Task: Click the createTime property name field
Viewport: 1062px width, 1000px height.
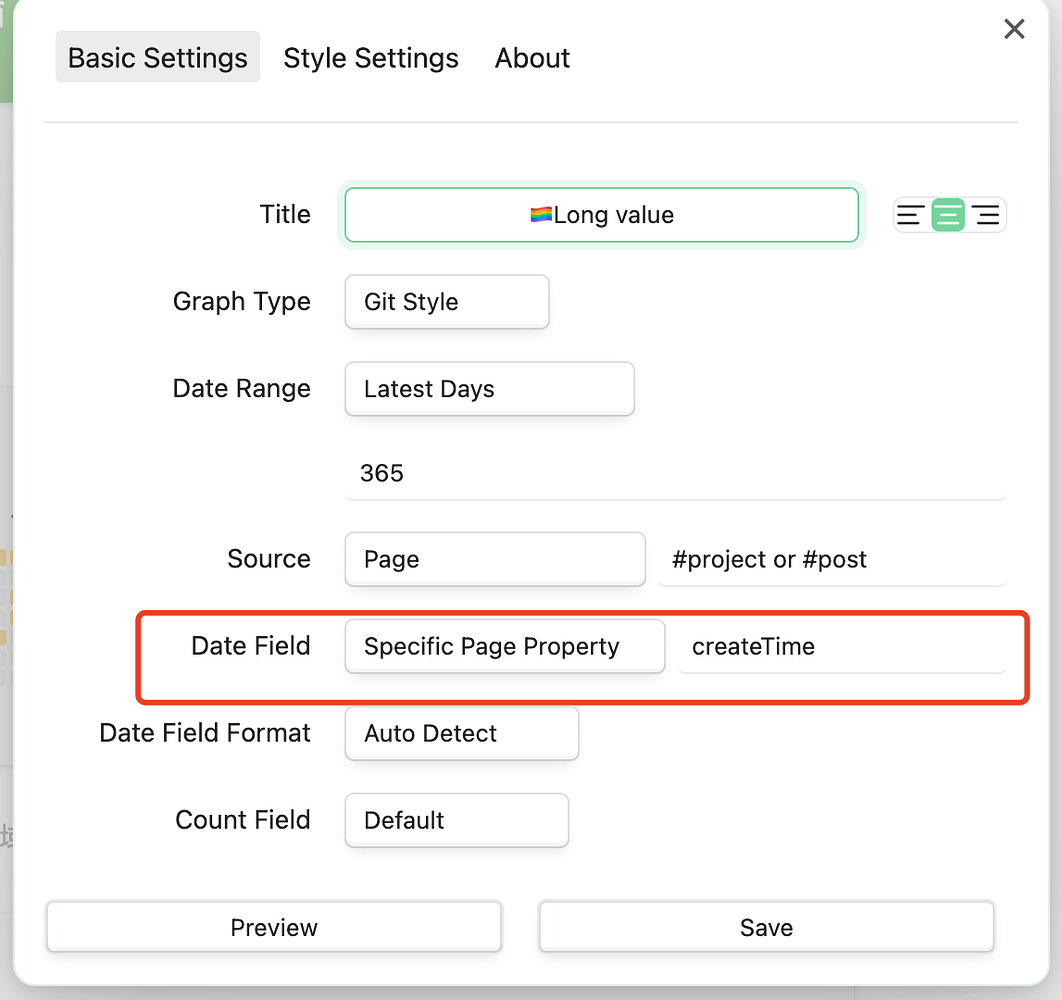Action: pyautogui.click(x=842, y=646)
